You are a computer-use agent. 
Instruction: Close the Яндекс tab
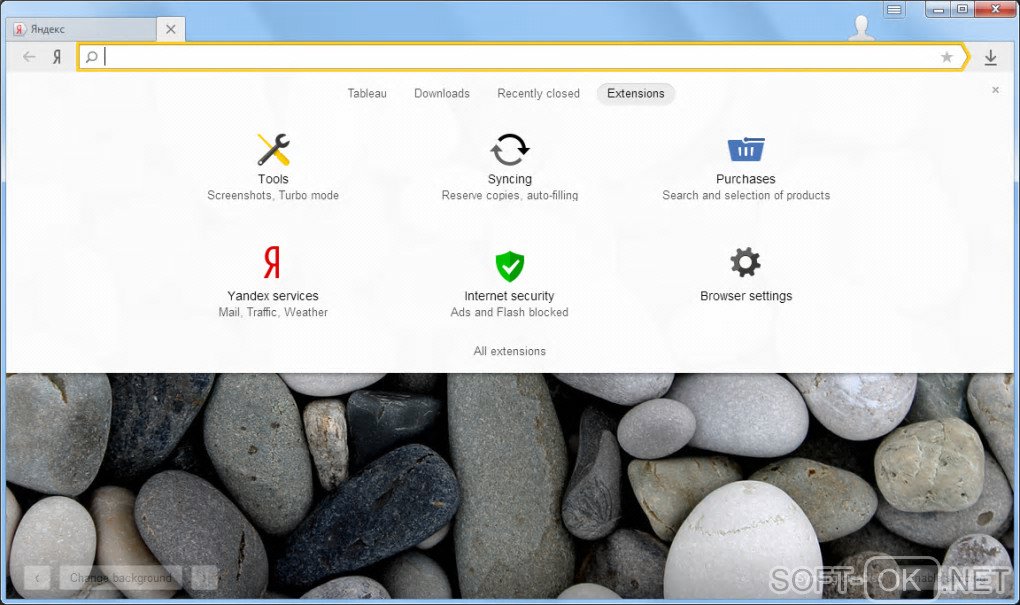click(x=170, y=29)
